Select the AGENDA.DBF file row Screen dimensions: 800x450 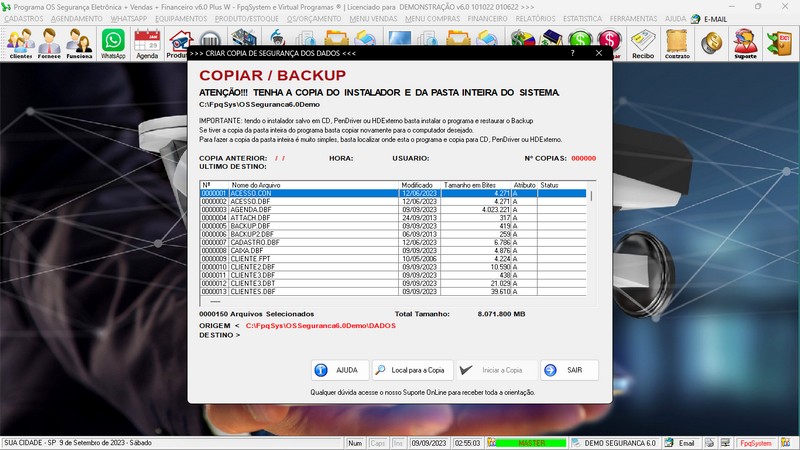pos(393,210)
